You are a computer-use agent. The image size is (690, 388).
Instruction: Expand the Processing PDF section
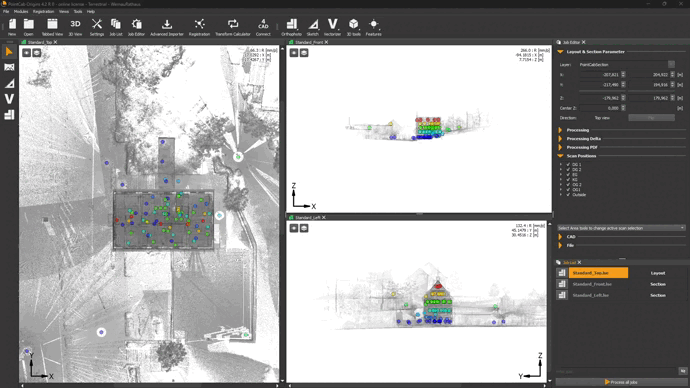coord(560,147)
